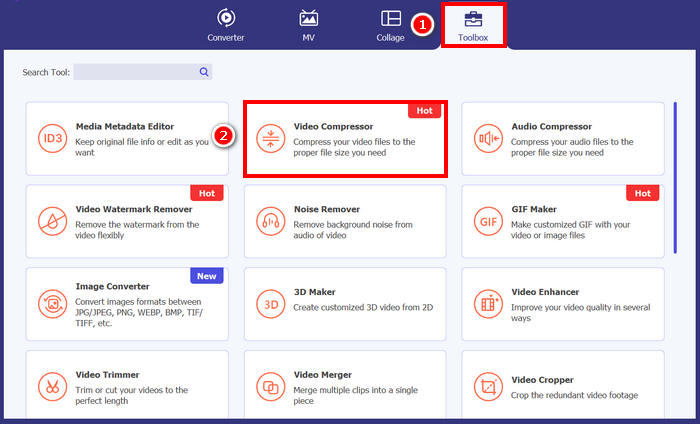Open the Video Watermark Remover icon

(52, 221)
